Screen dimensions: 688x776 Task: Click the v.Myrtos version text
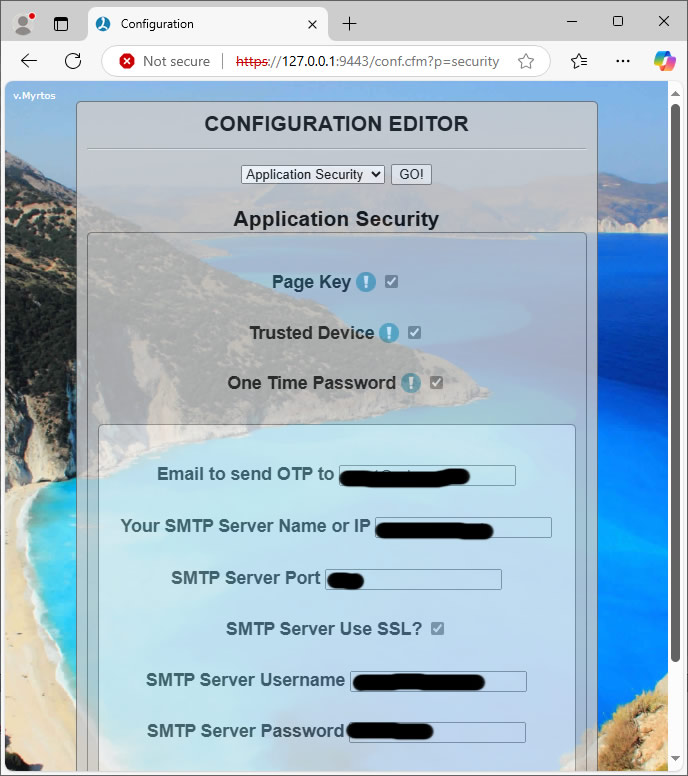pos(34,96)
